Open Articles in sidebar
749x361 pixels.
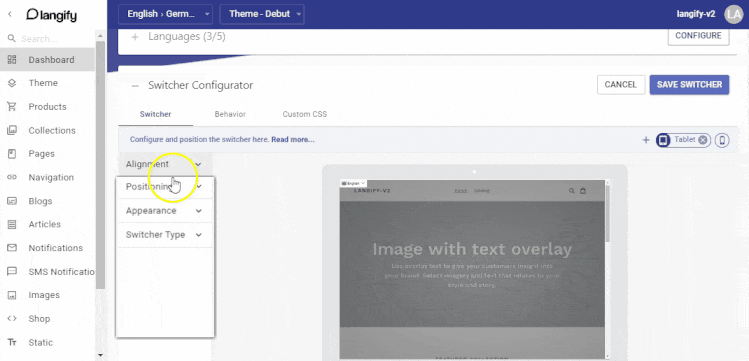pos(44,224)
